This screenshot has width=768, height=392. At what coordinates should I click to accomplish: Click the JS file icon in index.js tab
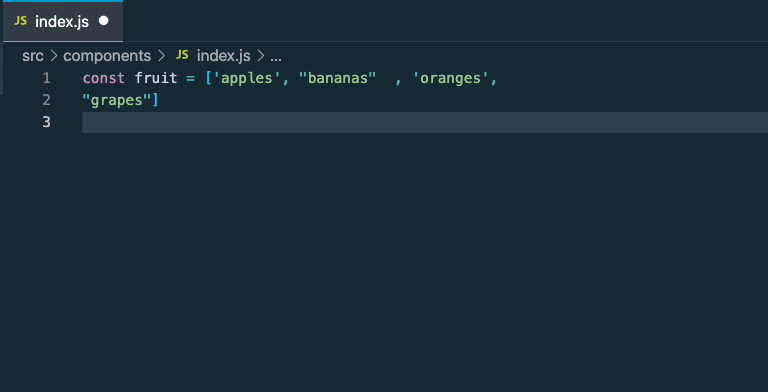(x=21, y=21)
